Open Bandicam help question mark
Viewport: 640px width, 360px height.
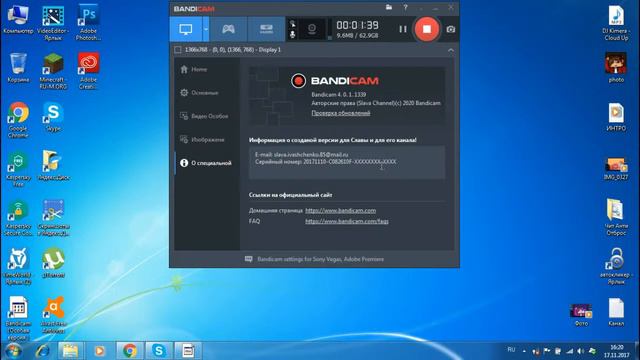(x=405, y=7)
